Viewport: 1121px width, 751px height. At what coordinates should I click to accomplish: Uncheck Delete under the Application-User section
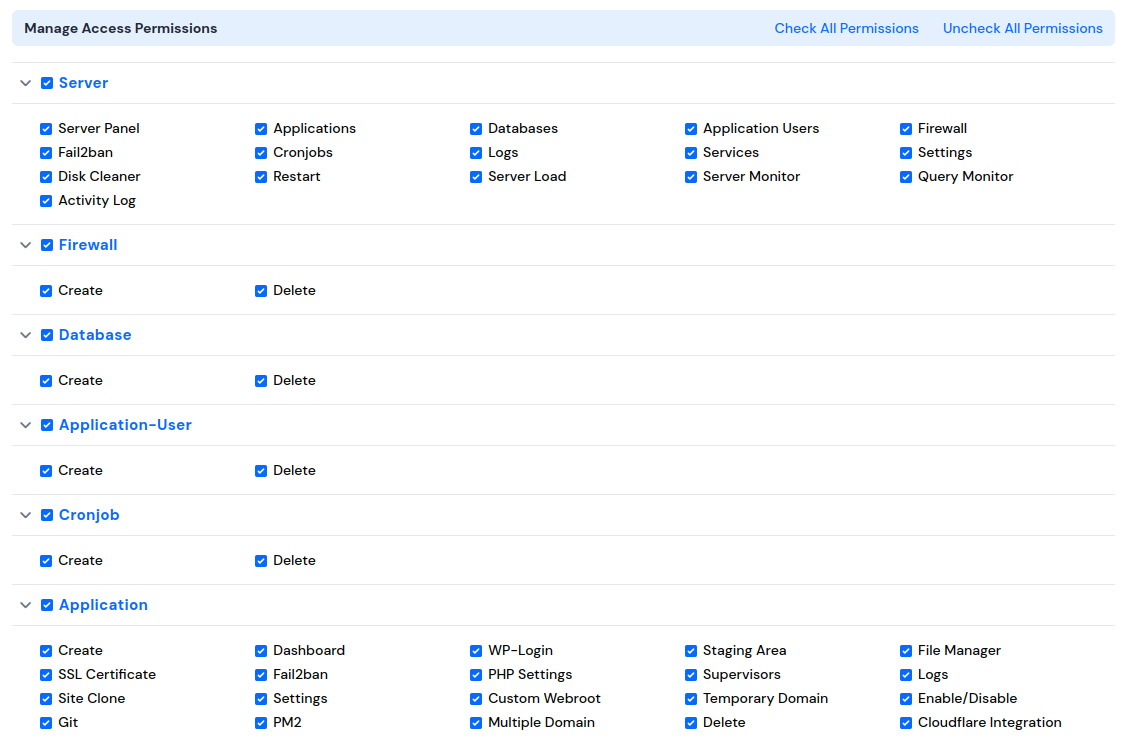click(x=261, y=471)
